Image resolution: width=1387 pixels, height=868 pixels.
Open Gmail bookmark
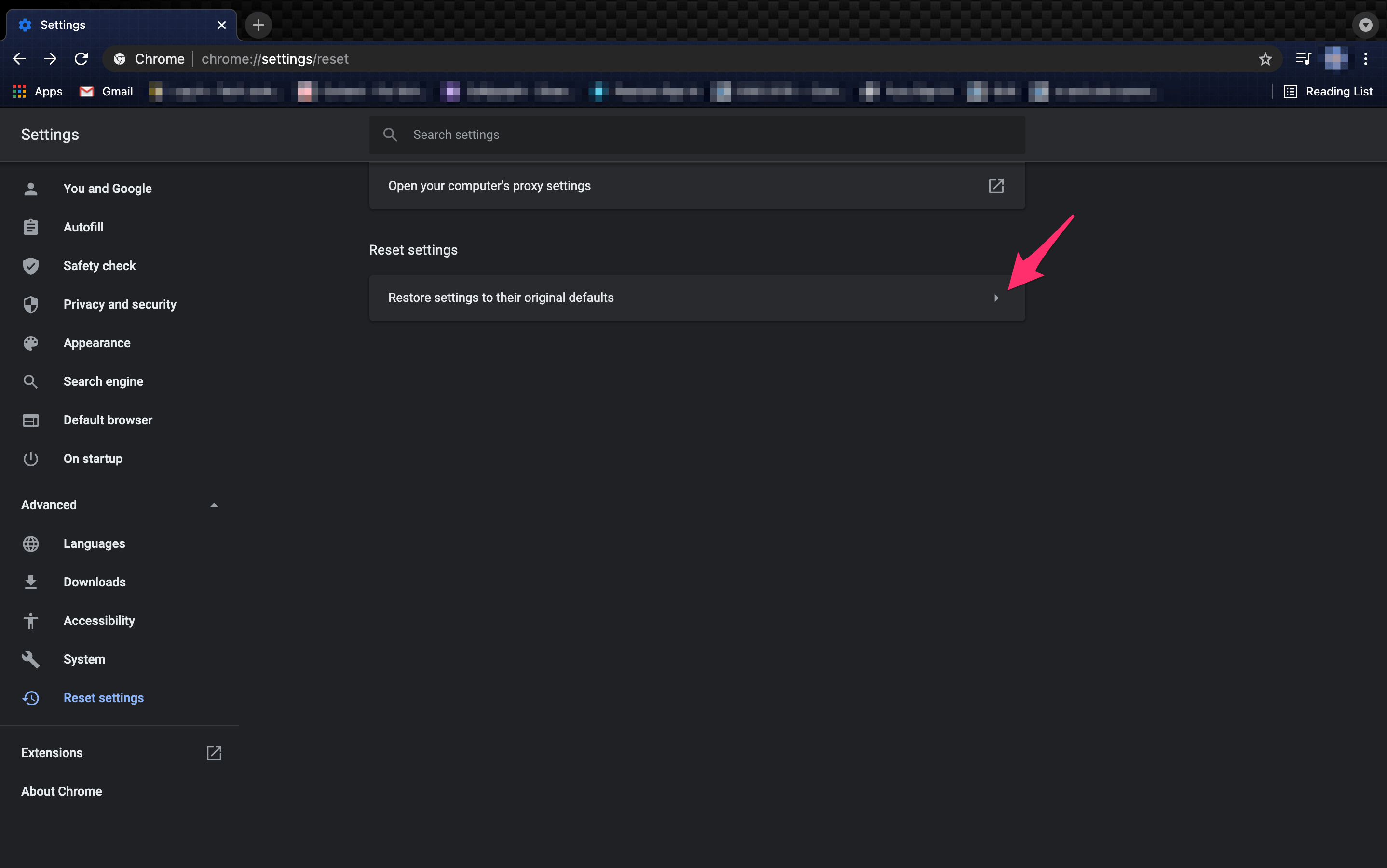tap(107, 91)
